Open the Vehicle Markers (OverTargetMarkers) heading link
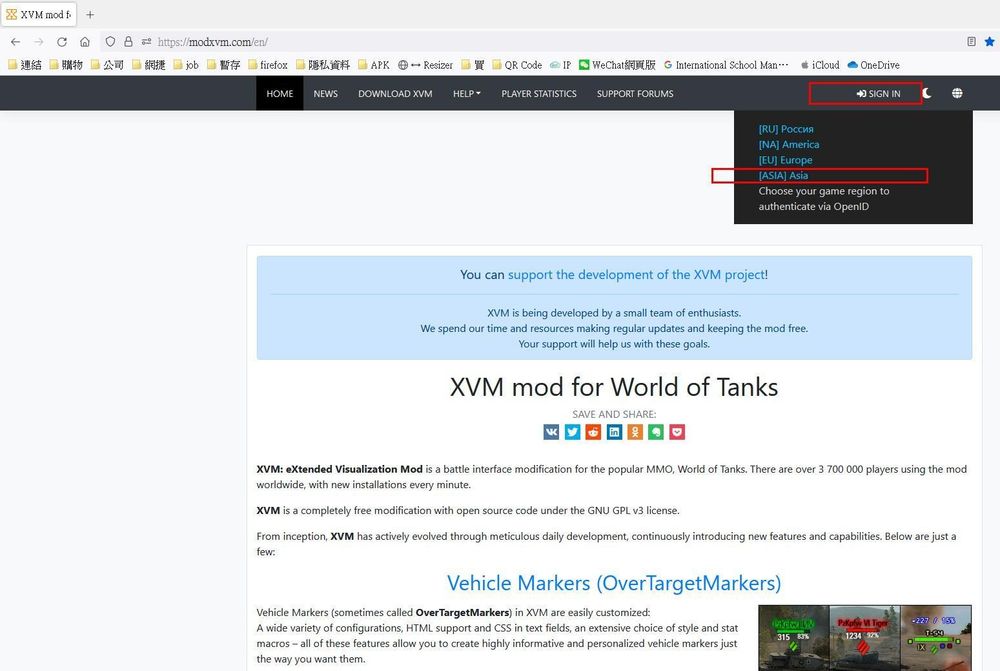The height and width of the screenshot is (671, 1000). [614, 583]
